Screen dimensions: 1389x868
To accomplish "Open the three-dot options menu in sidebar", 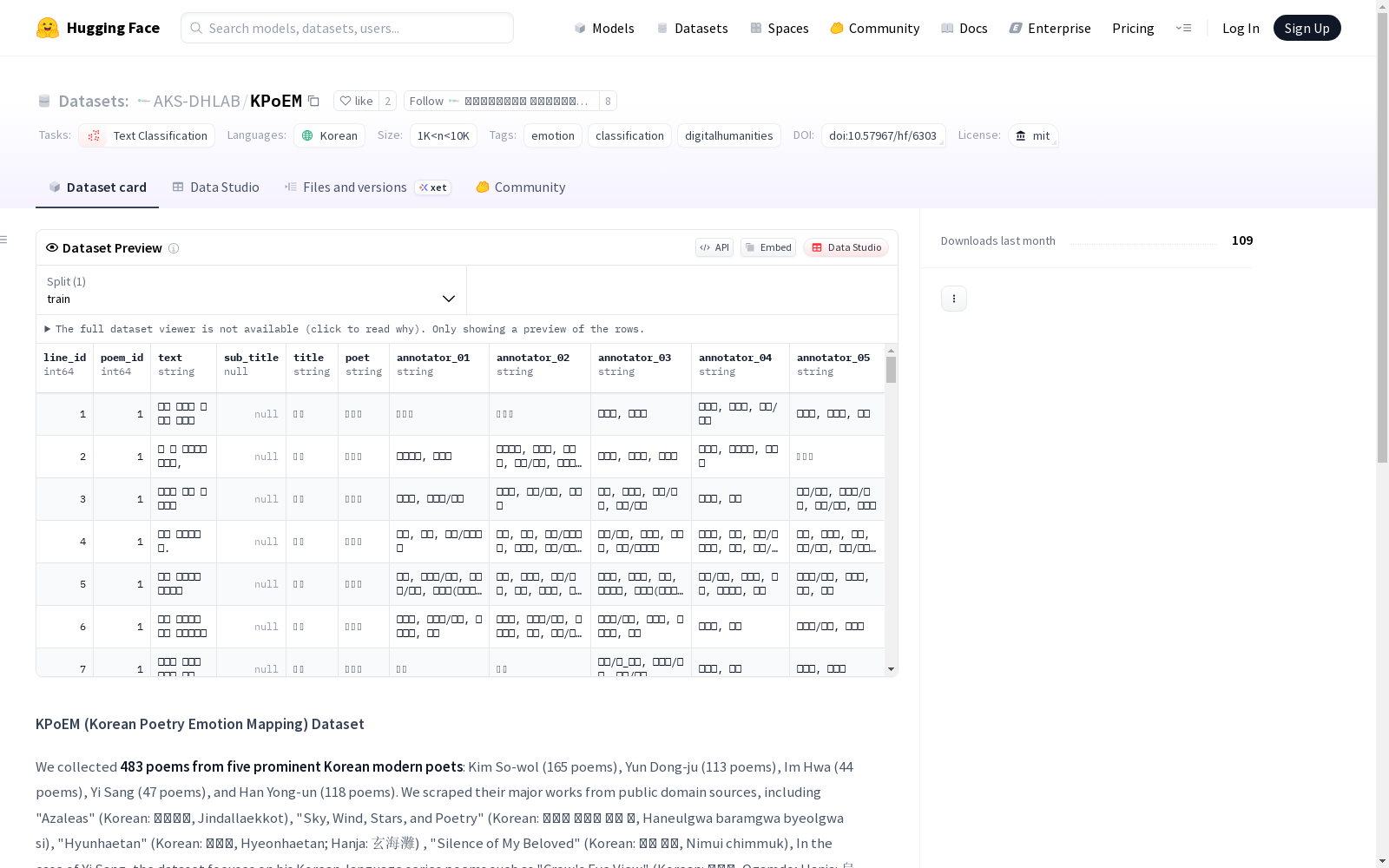I will coord(954,299).
